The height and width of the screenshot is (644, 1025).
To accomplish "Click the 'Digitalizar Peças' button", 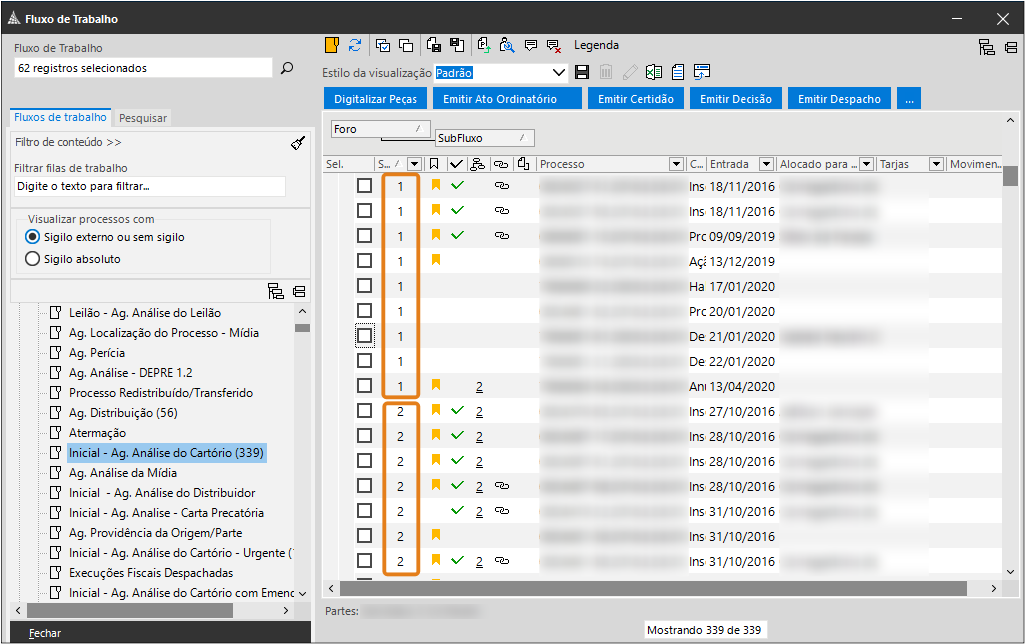I will pyautogui.click(x=375, y=99).
